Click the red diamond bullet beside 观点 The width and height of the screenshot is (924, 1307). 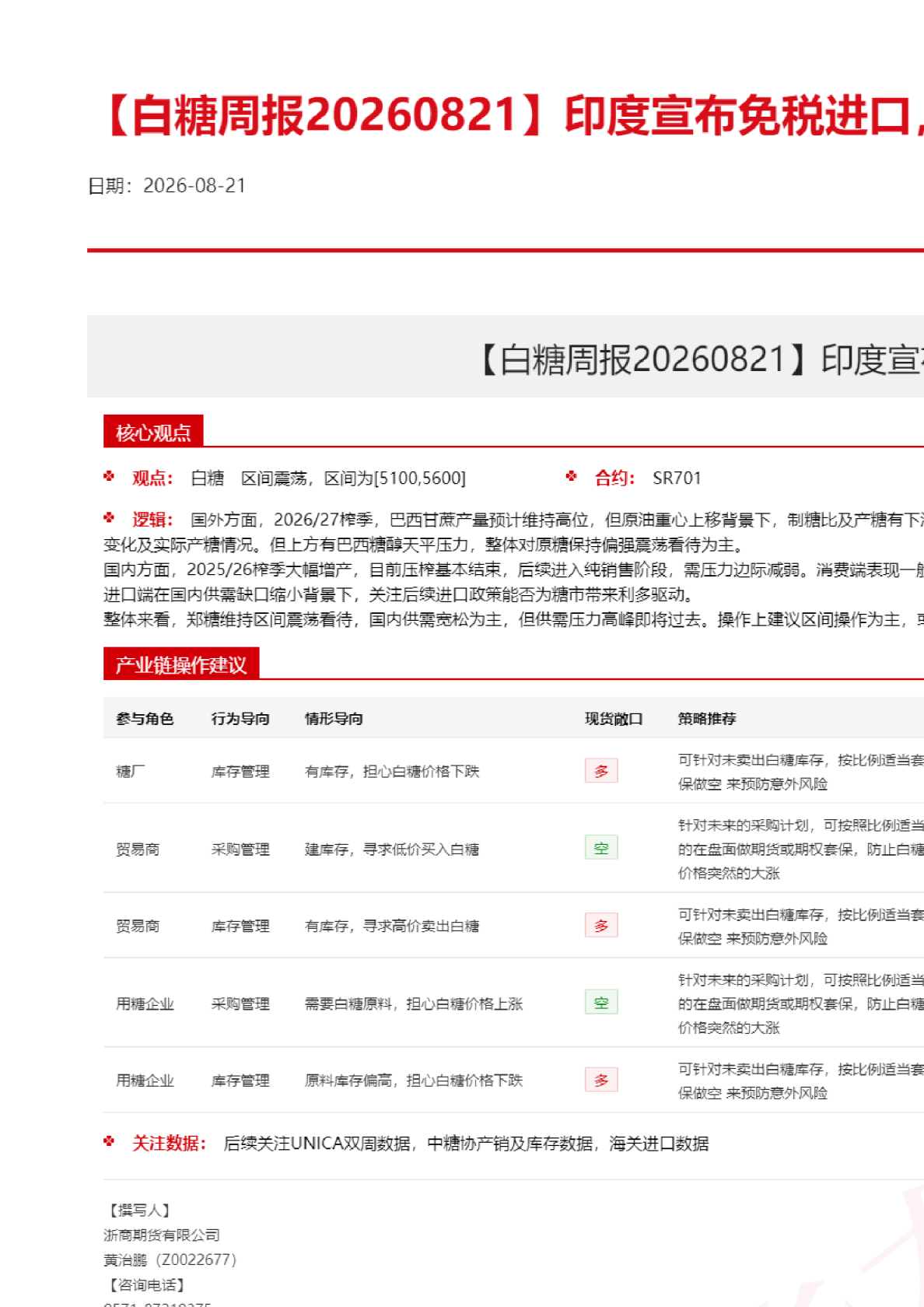[109, 476]
